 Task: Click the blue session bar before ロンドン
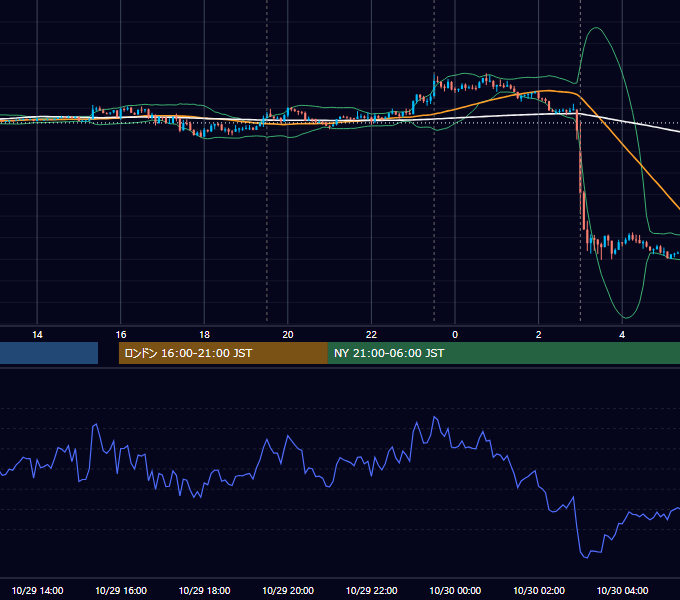49,353
